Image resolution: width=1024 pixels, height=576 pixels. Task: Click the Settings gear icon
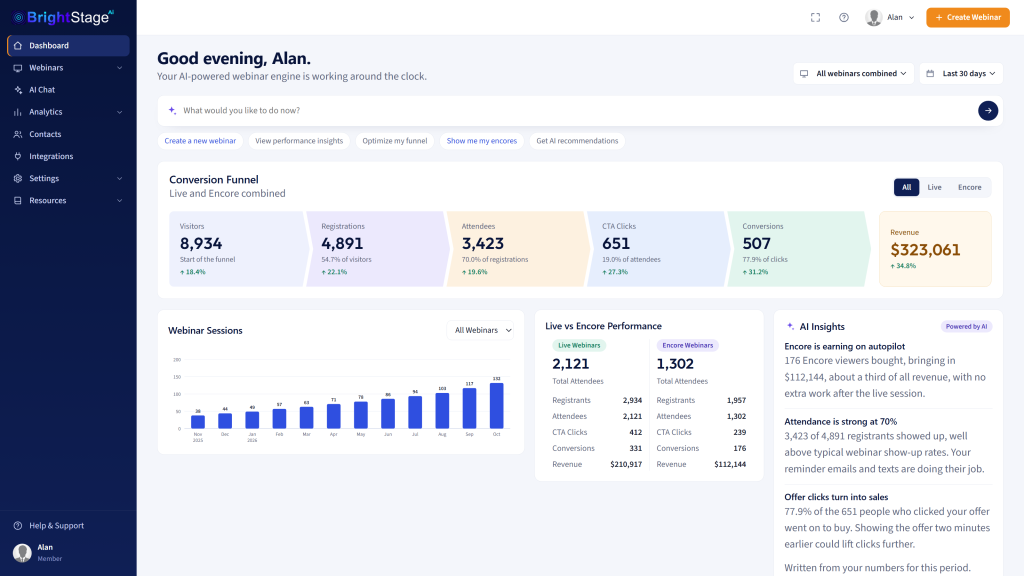point(18,178)
